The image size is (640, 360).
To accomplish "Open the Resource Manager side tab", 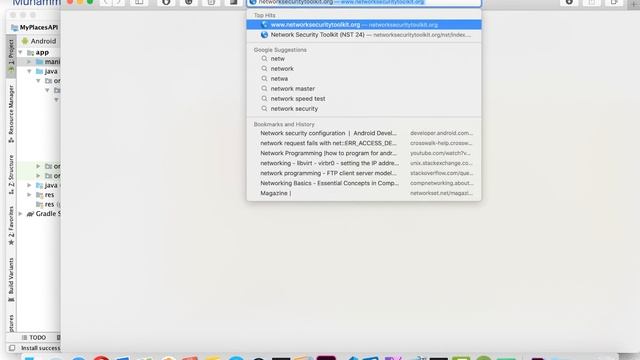I will 11,114.
